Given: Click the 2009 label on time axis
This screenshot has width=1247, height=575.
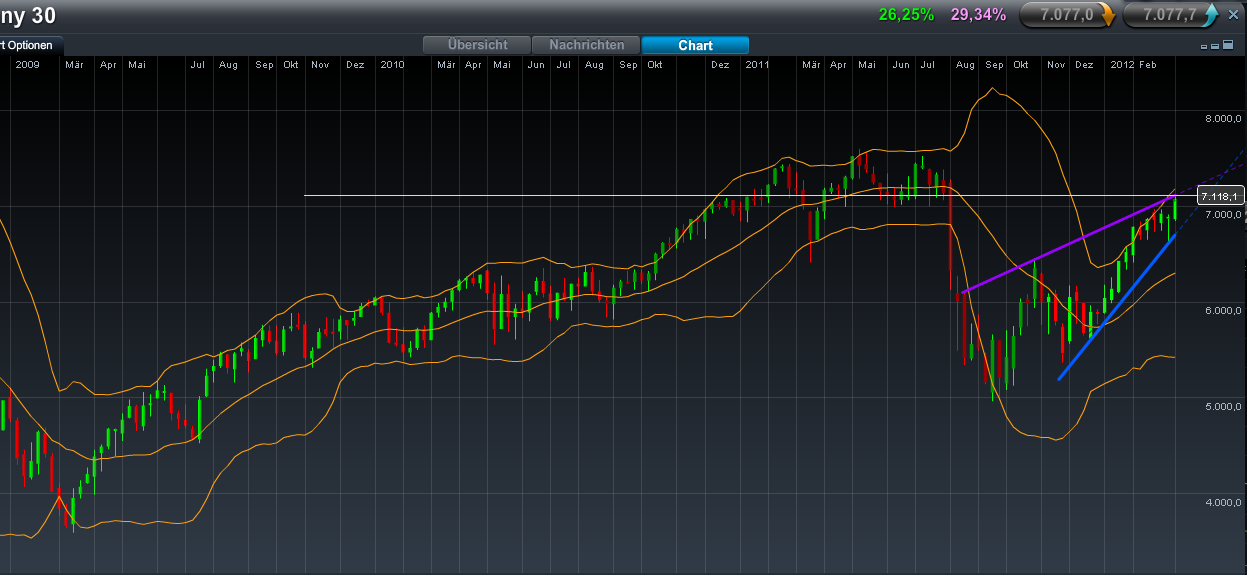Looking at the screenshot, I should pyautogui.click(x=27, y=64).
